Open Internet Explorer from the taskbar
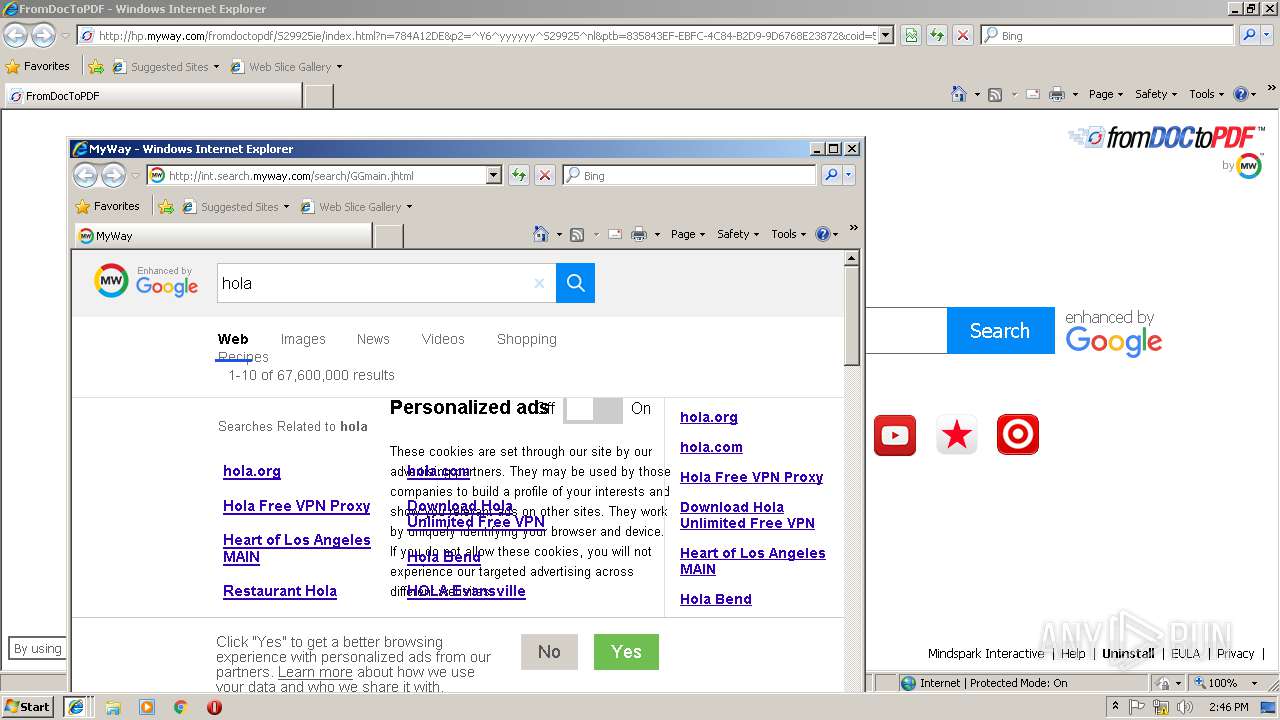This screenshot has height=720, width=1280. coord(75,707)
